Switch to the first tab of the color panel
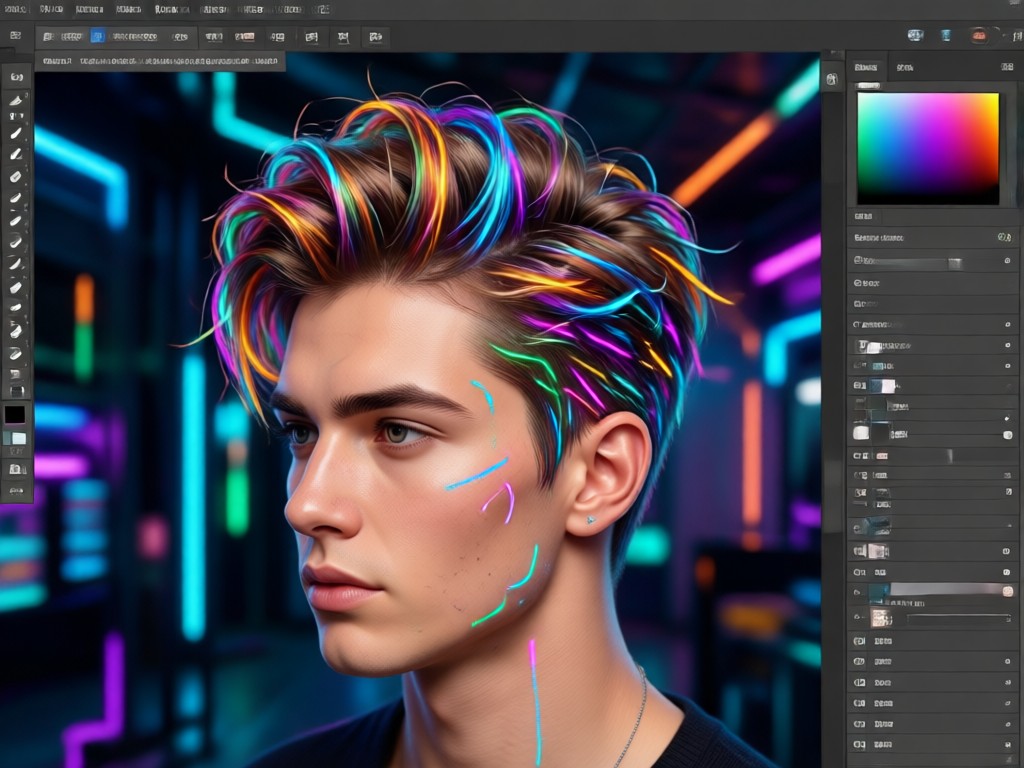The width and height of the screenshot is (1024, 768). (866, 67)
